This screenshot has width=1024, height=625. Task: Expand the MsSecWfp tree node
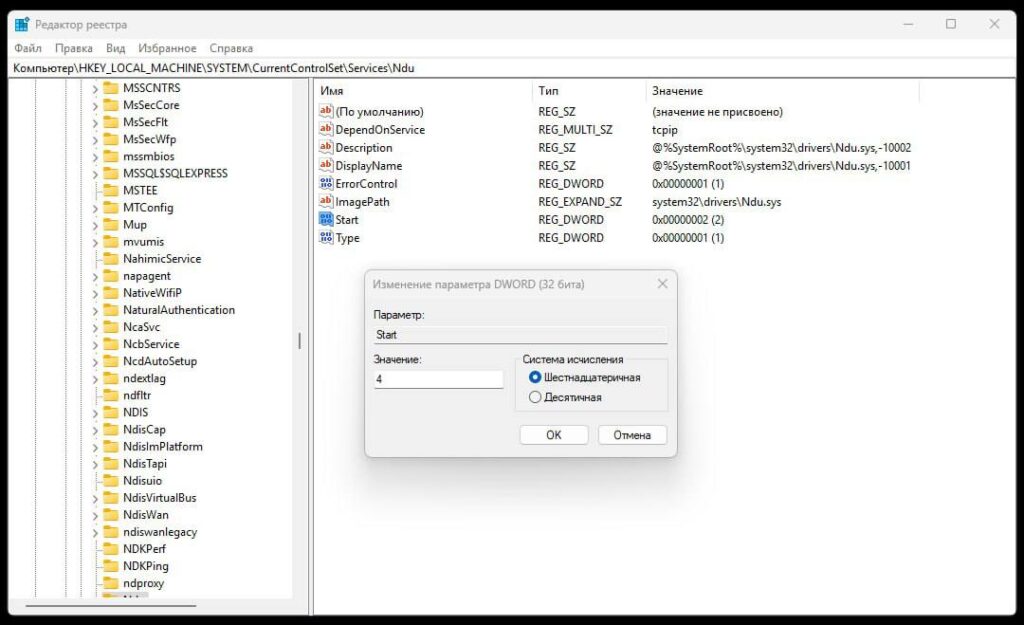pos(95,140)
